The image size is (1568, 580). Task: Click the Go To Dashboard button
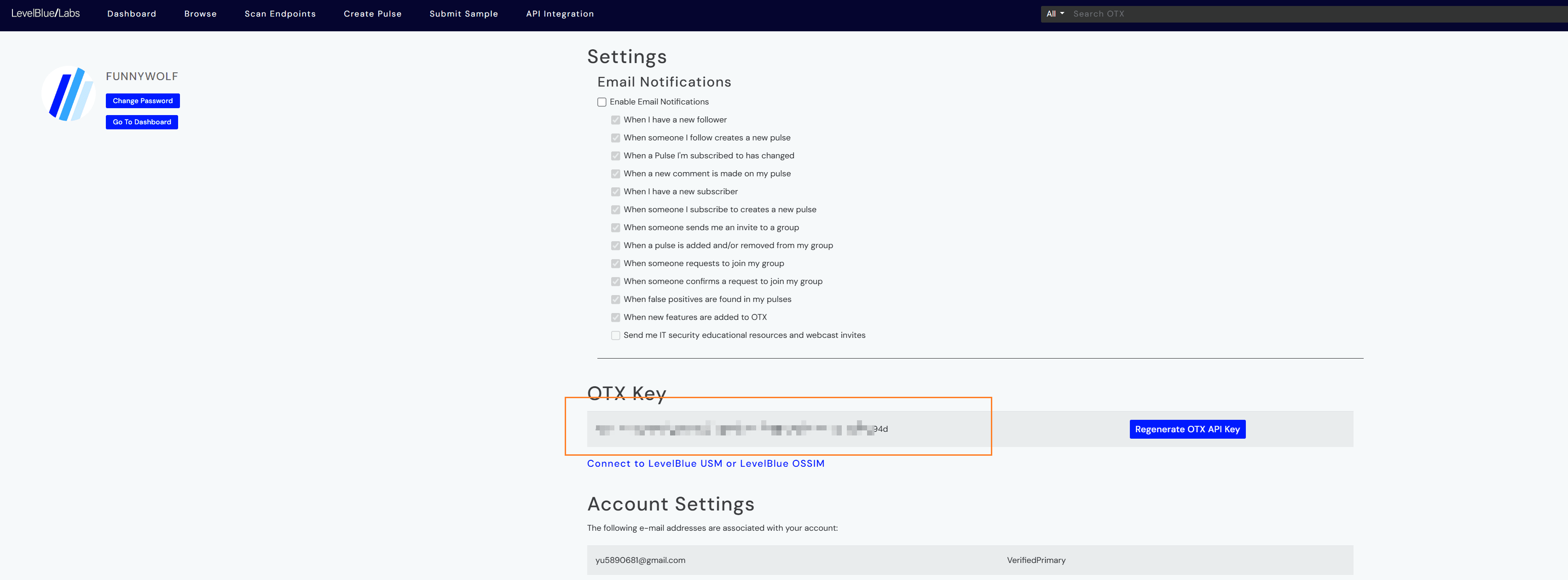[142, 122]
